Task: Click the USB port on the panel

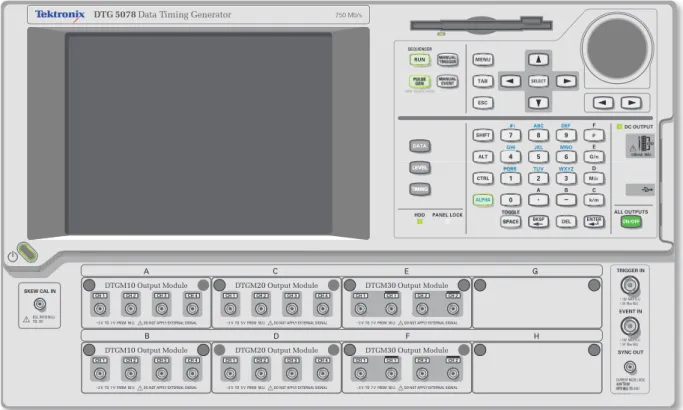Action: [640, 190]
